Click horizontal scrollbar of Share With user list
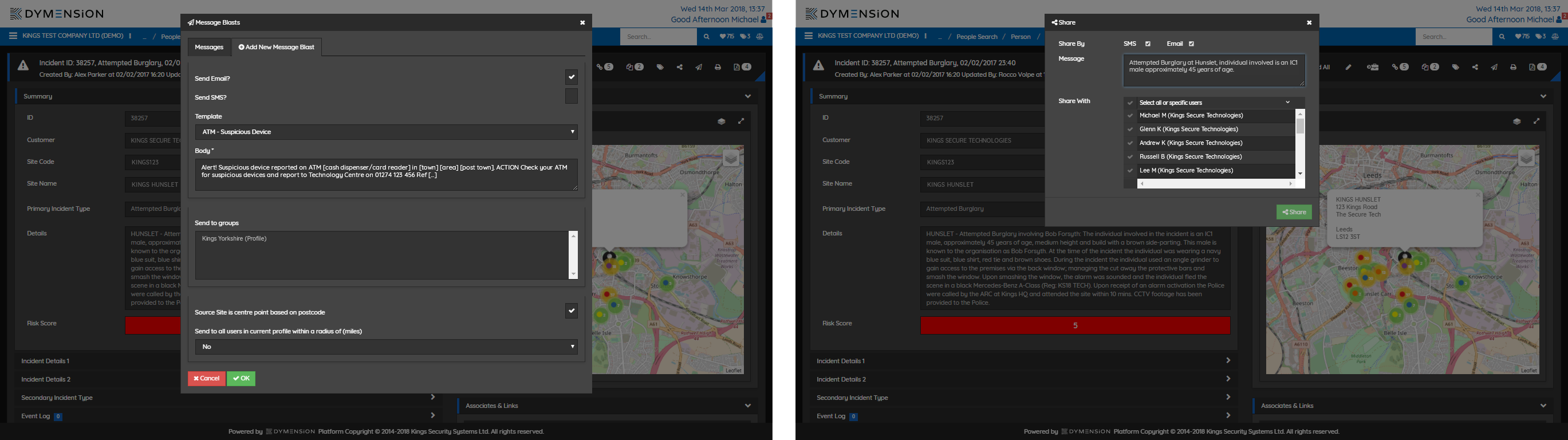The height and width of the screenshot is (440, 1568). pos(1216,184)
